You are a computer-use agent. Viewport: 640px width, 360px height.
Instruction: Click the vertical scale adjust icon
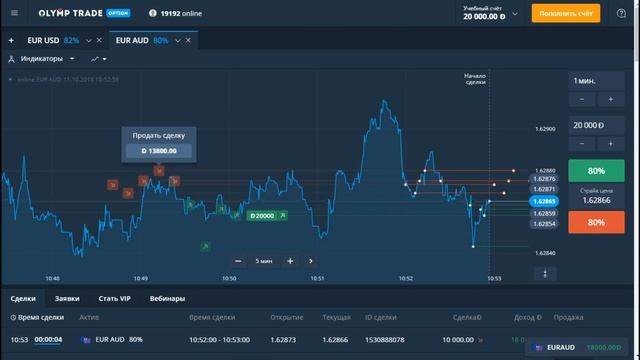pyautogui.click(x=545, y=274)
